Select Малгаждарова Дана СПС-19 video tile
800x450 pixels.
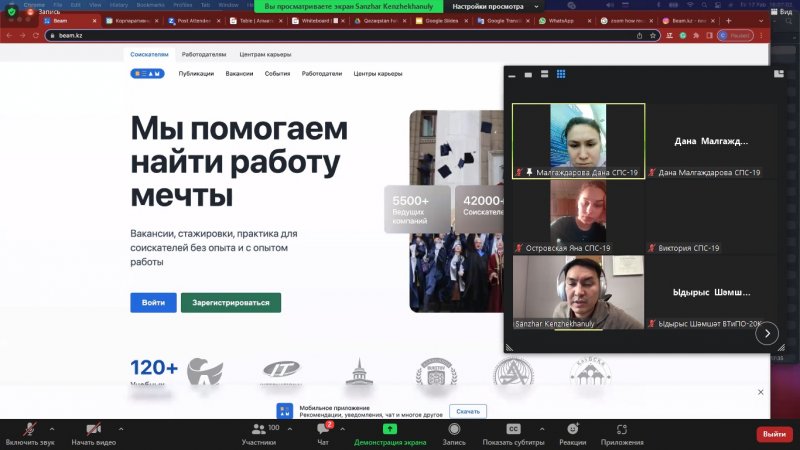(579, 141)
